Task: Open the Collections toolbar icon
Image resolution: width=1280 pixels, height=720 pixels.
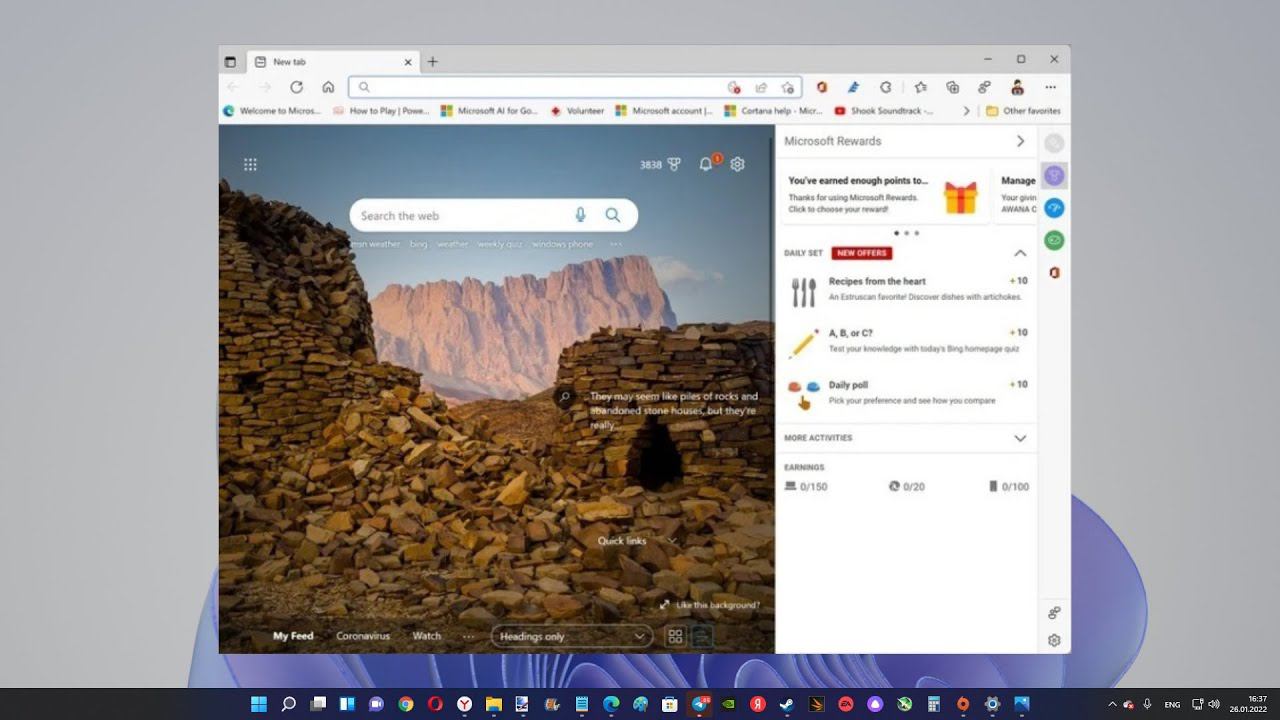Action: (x=952, y=87)
